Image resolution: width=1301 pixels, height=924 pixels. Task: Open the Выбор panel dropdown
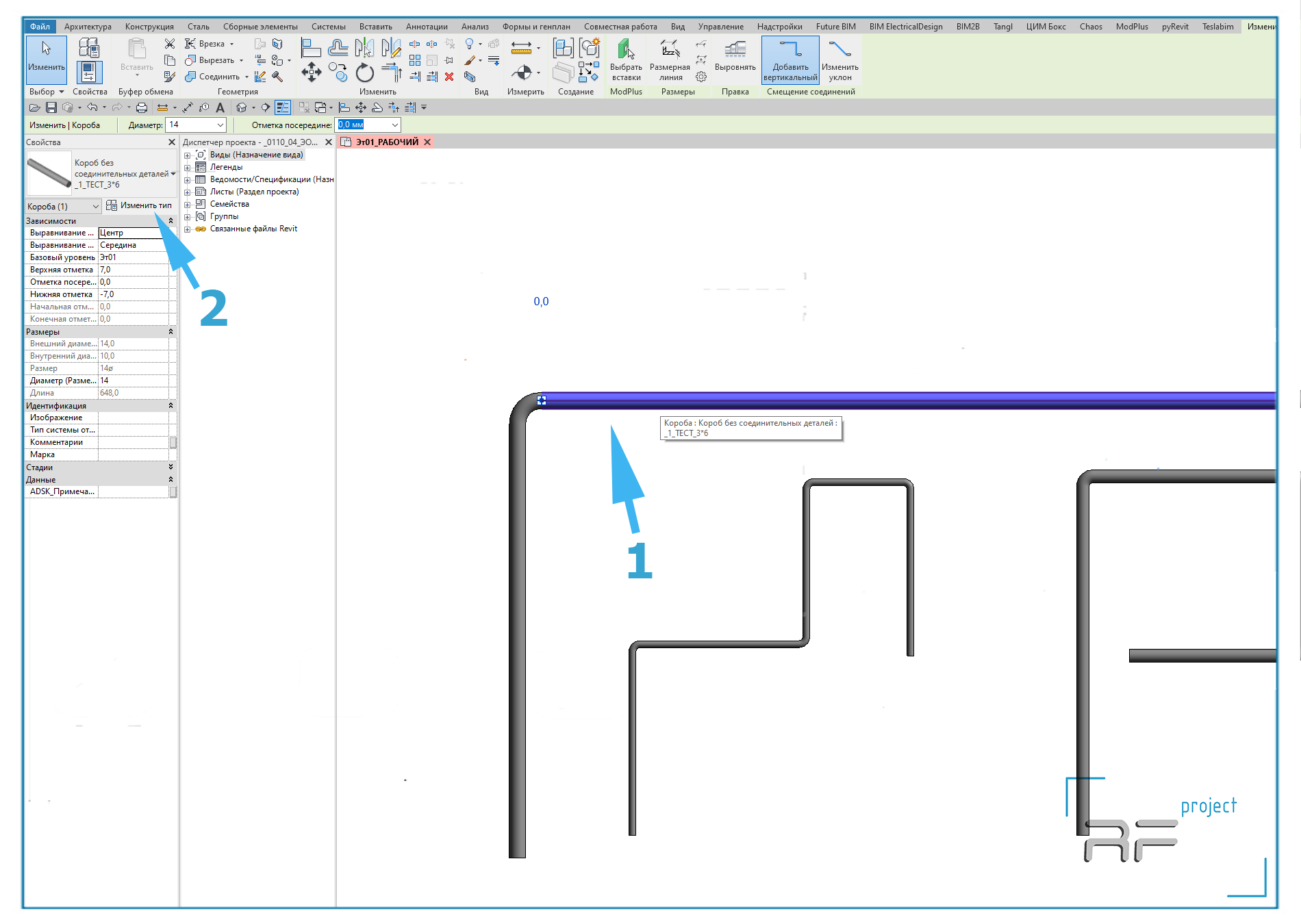tap(47, 92)
